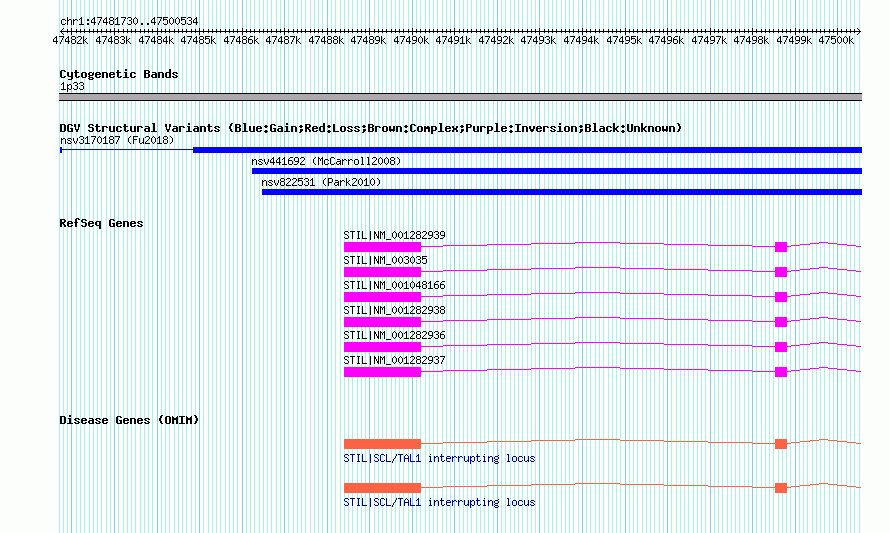The image size is (890, 533).
Task: Open the nsv441692 (McCarroll2008) variant label
Action: [x=326, y=161]
